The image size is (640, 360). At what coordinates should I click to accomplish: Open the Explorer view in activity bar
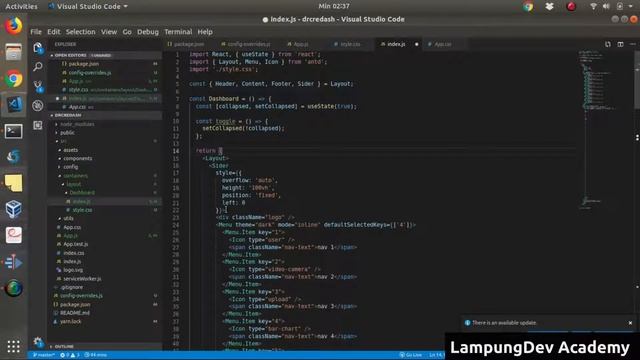coord(38,48)
